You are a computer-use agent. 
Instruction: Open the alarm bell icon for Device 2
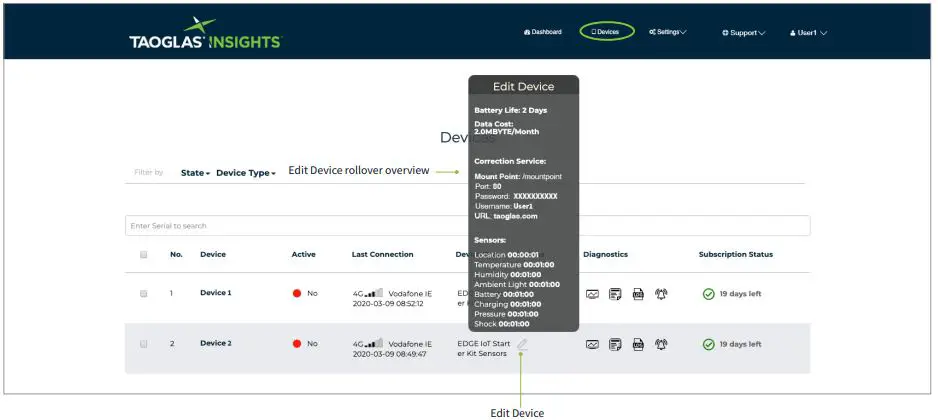661,344
